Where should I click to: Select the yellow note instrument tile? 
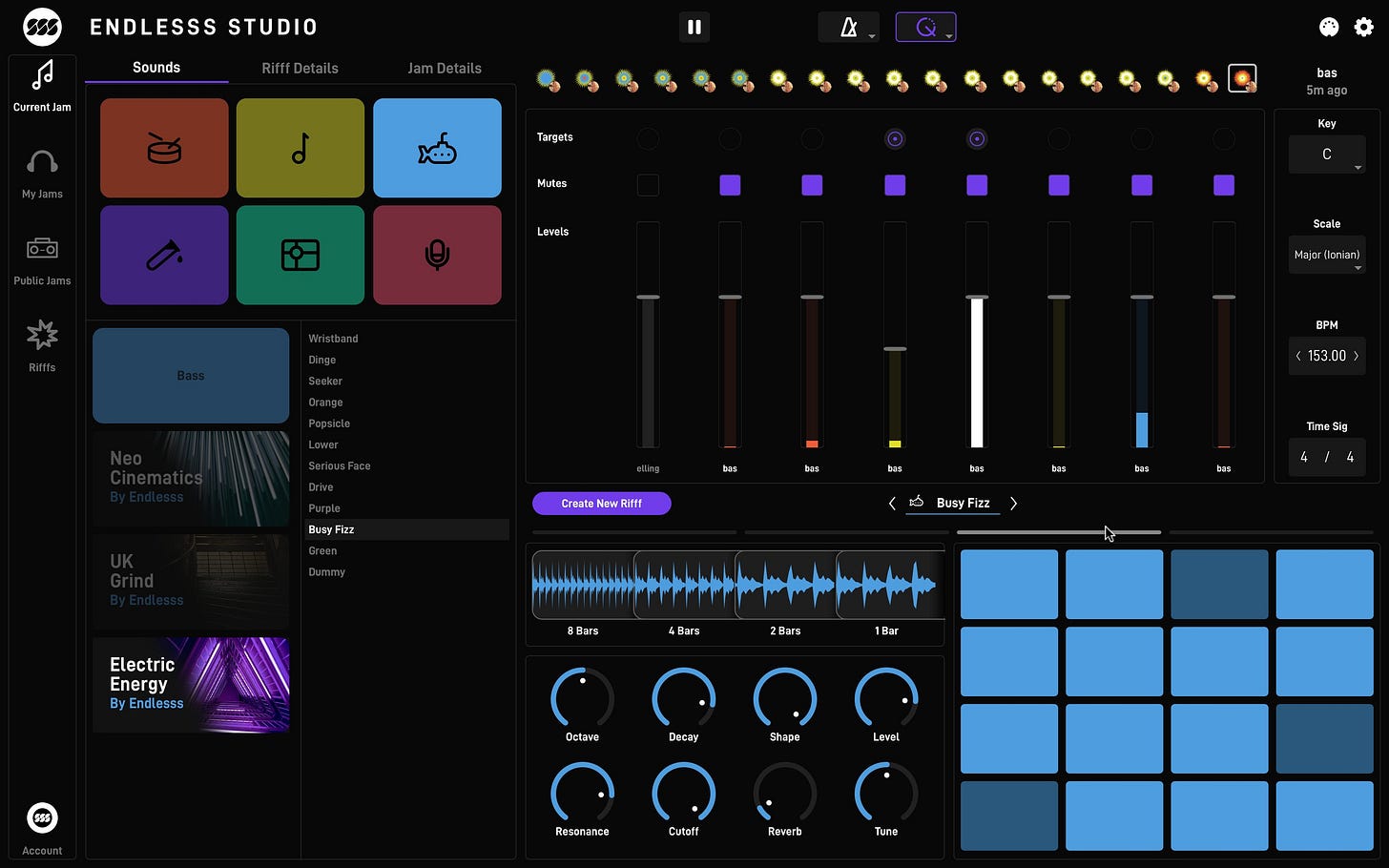coord(301,148)
